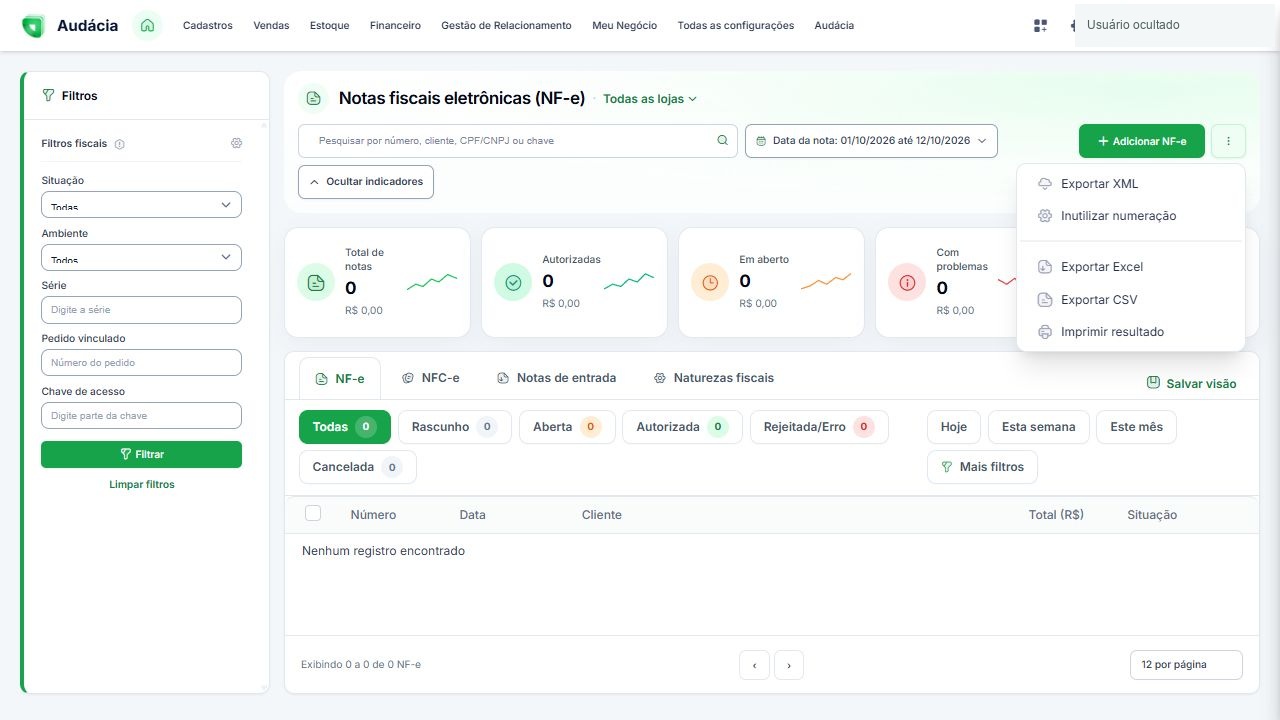Click the Filtros fiscais settings gear icon
Screen dimensions: 1280x720
236,143
